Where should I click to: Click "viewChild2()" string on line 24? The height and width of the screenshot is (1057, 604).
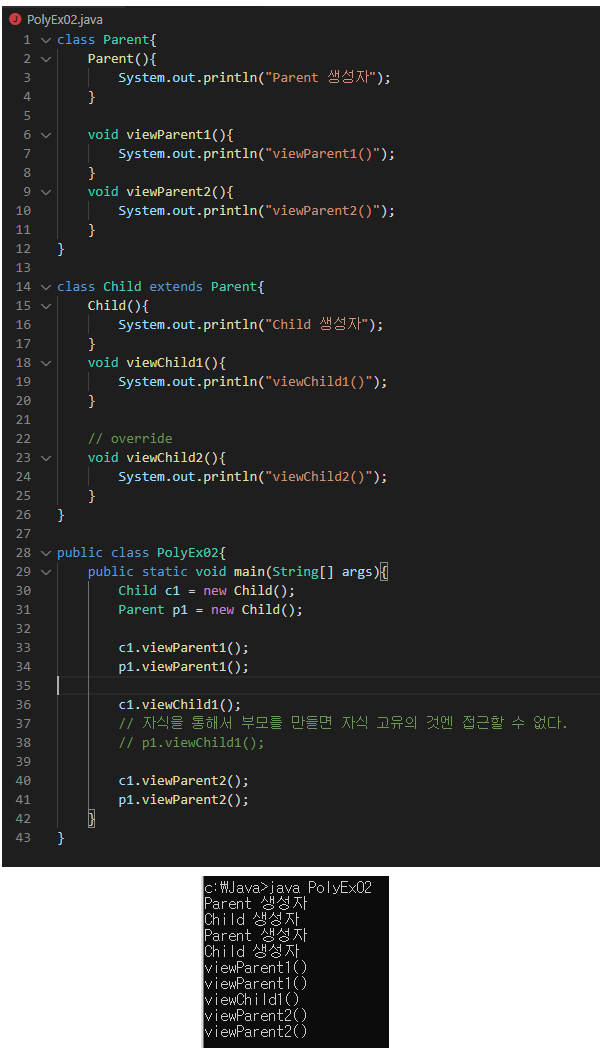coord(318,477)
